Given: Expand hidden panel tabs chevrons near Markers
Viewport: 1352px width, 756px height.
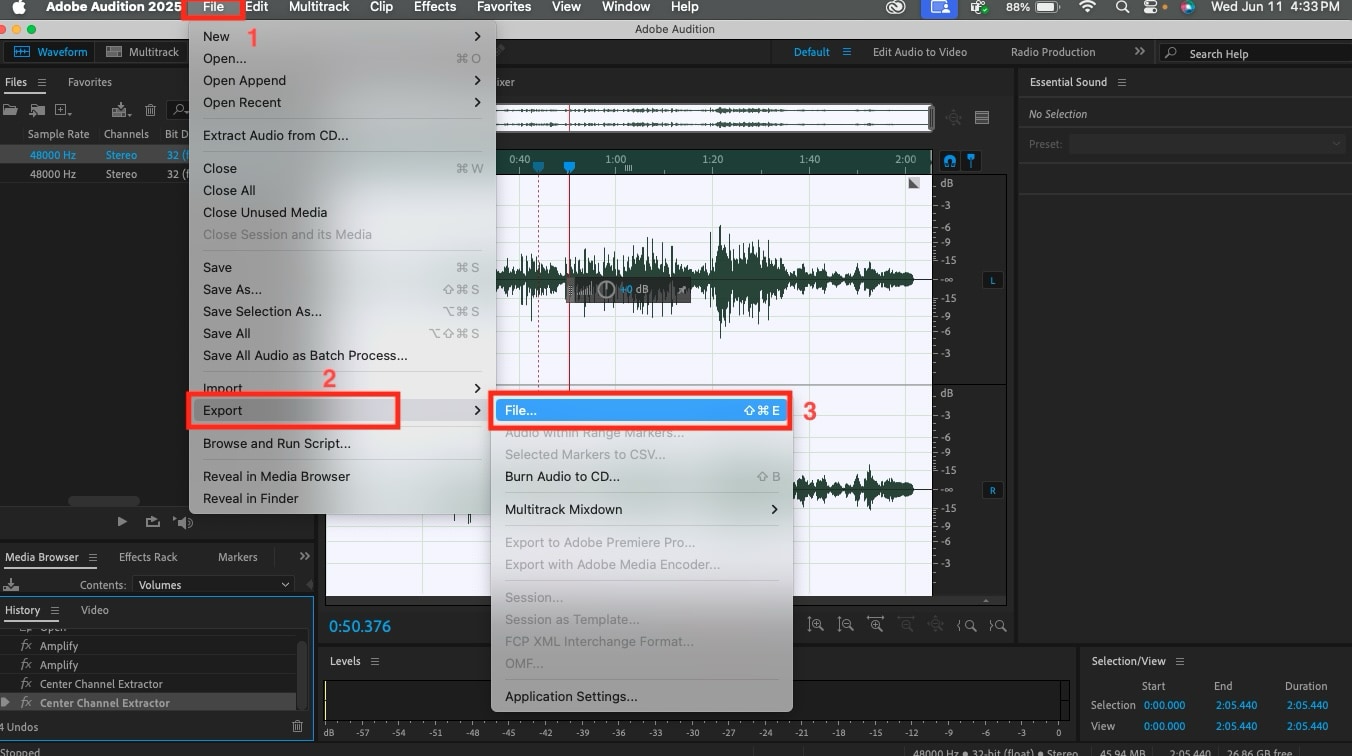Looking at the screenshot, I should [x=305, y=557].
